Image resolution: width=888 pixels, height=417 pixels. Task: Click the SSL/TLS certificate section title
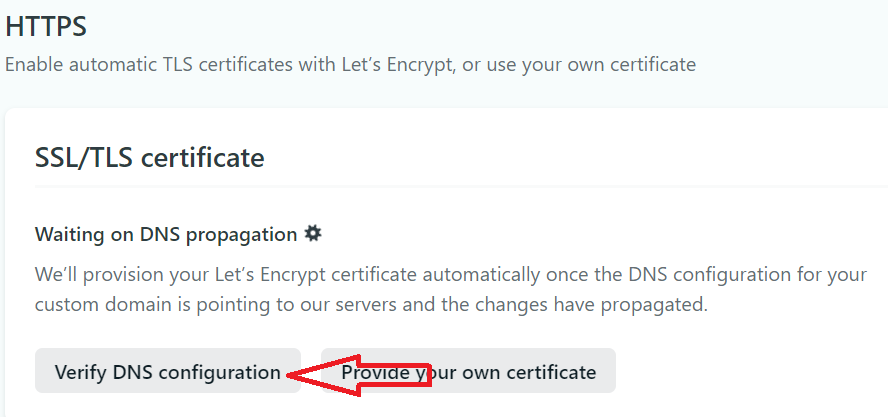[x=150, y=158]
